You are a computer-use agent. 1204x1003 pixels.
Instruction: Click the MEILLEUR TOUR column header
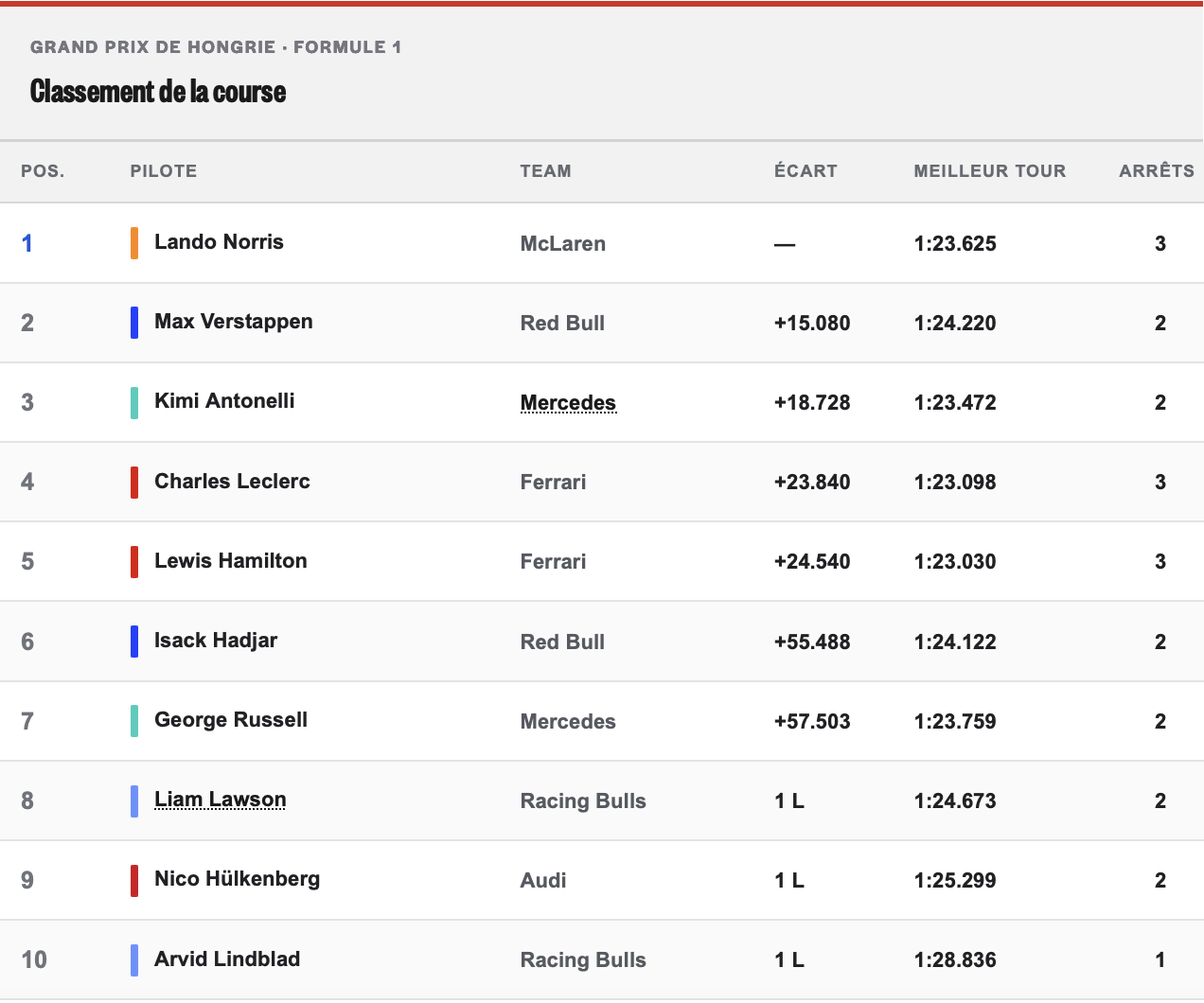point(990,171)
